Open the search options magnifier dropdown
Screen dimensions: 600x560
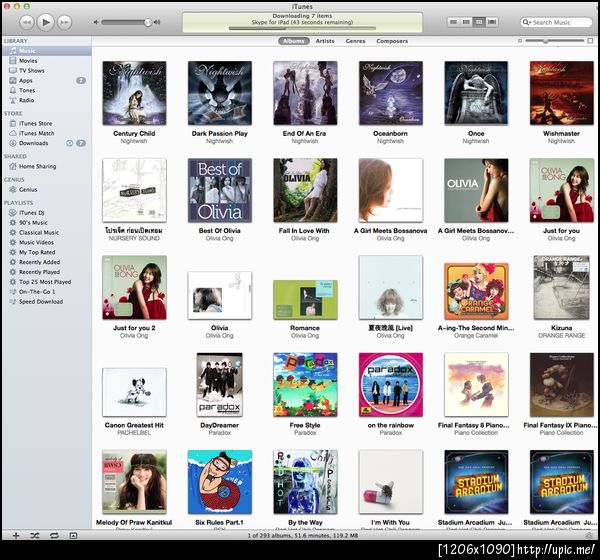[527, 22]
